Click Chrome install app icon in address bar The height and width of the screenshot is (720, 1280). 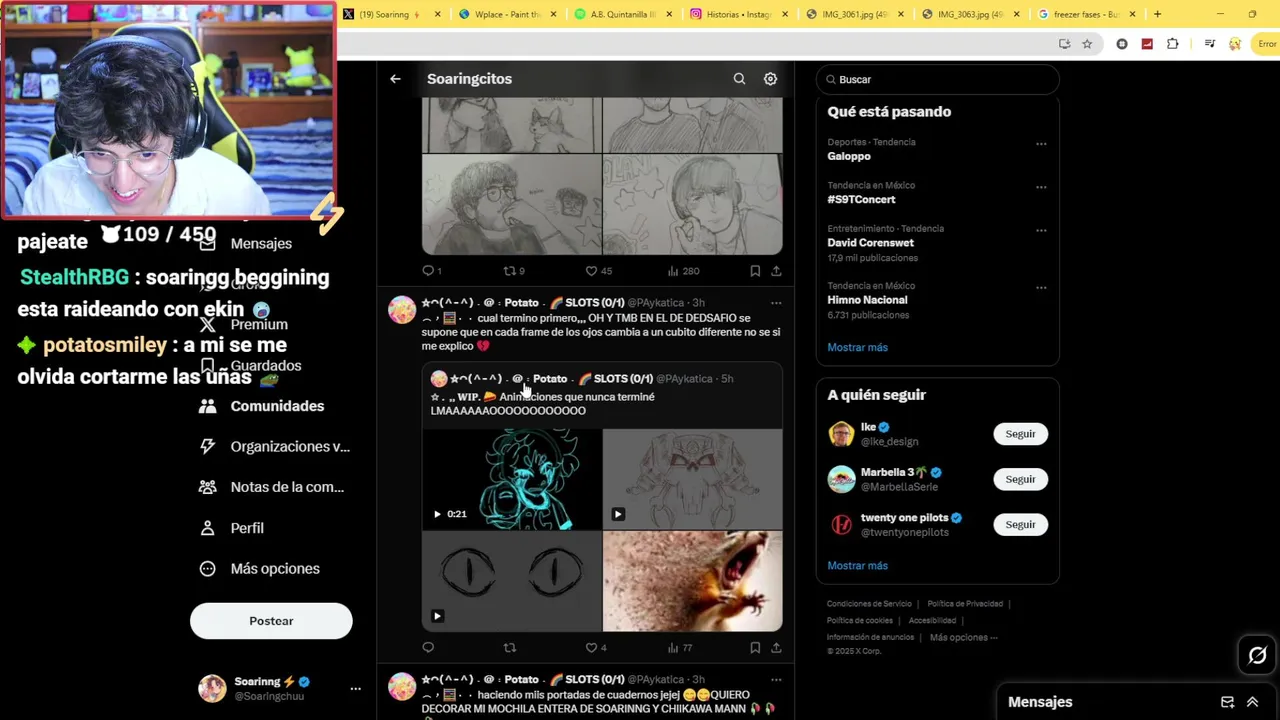click(1065, 44)
